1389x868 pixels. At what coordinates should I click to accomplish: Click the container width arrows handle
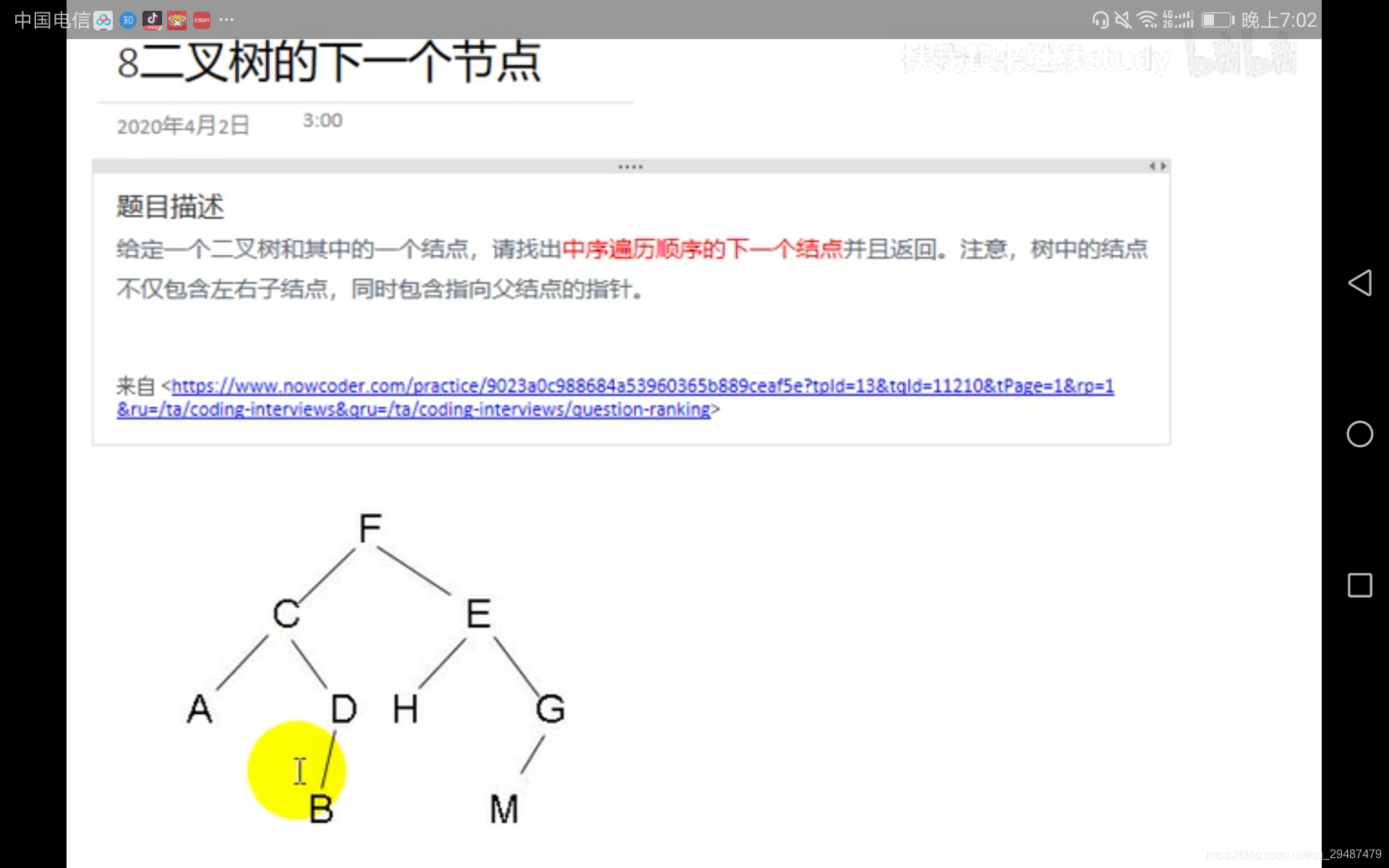[x=1158, y=166]
